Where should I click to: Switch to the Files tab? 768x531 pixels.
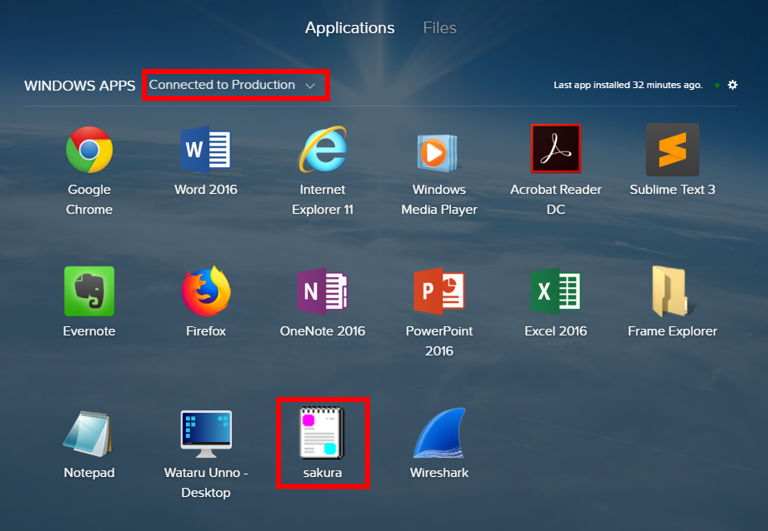tap(440, 28)
